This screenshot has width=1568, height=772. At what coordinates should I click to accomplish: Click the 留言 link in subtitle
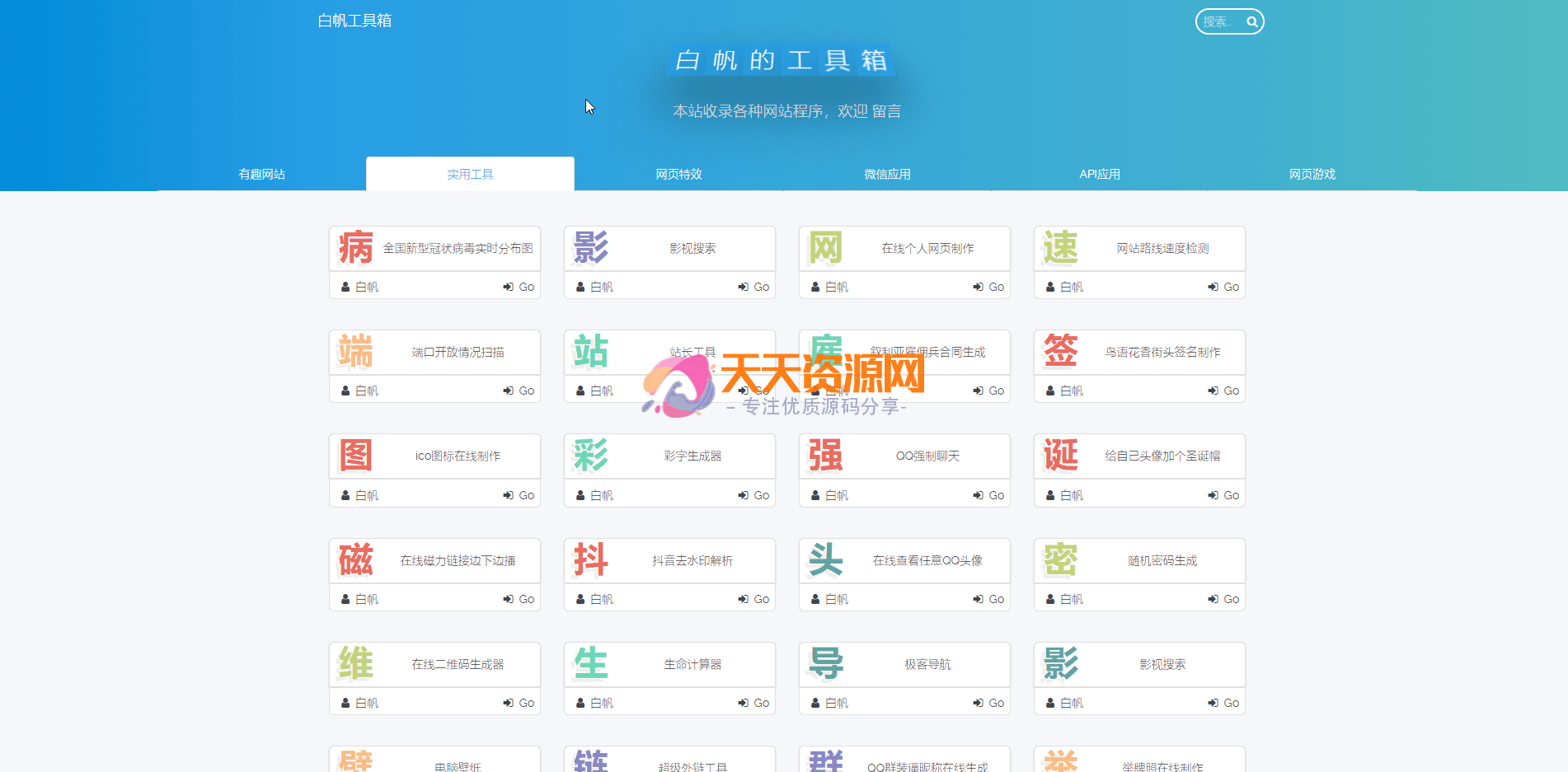tap(886, 111)
